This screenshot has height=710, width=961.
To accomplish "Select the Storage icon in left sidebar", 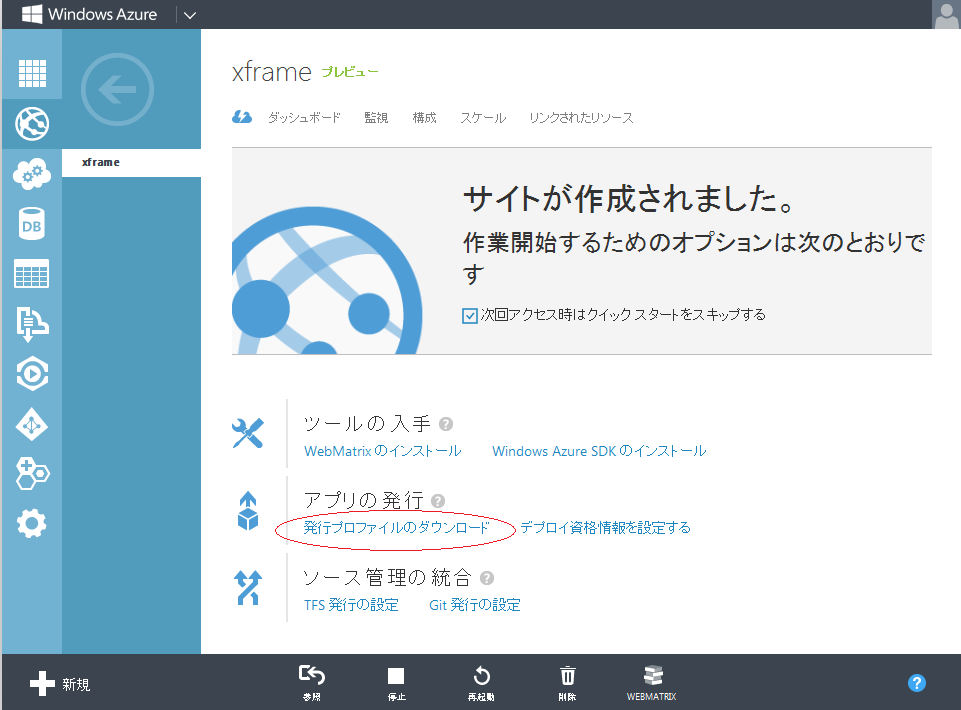I will tap(32, 274).
